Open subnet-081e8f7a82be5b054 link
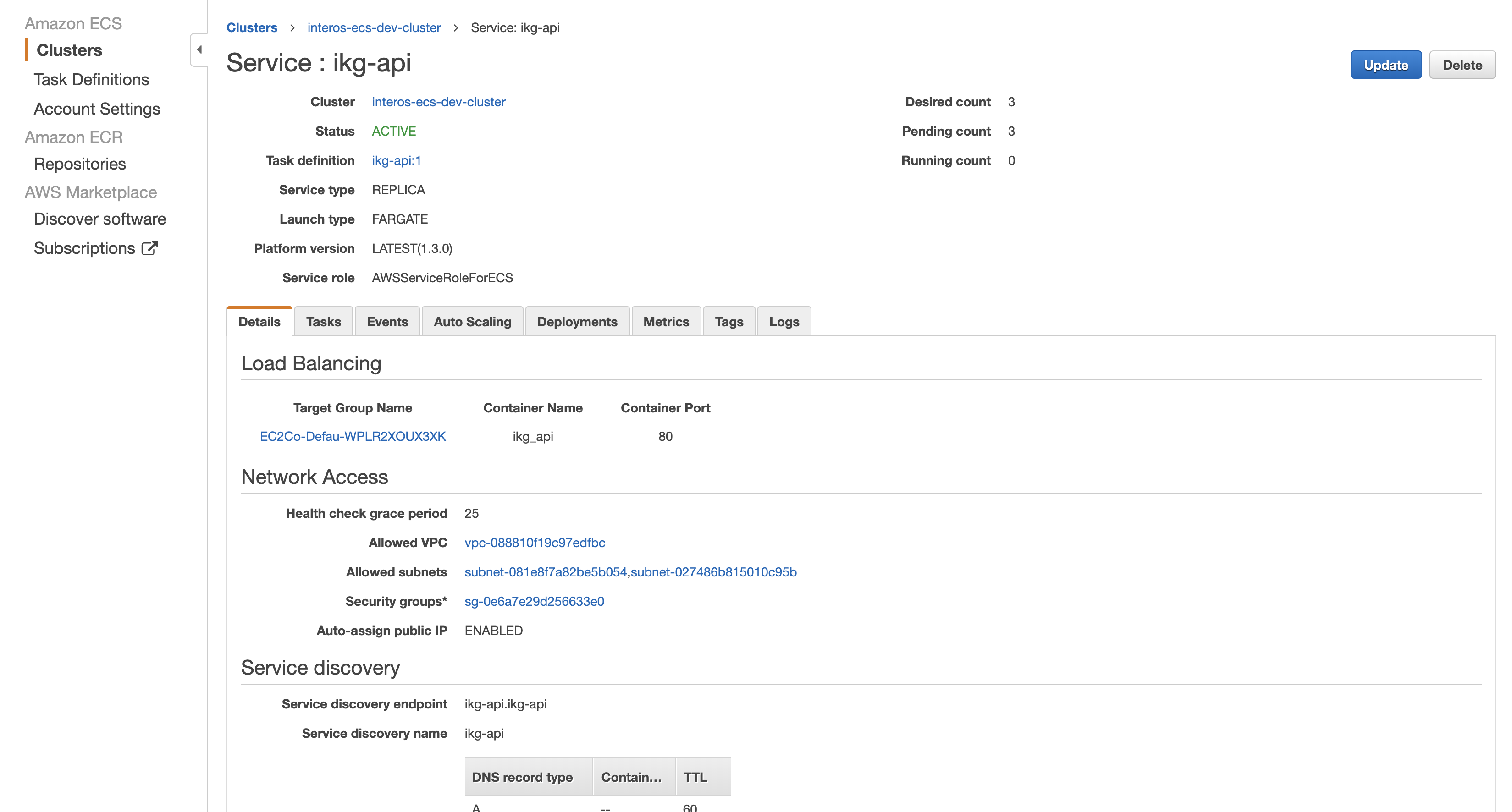Image resolution: width=1512 pixels, height=812 pixels. point(545,572)
